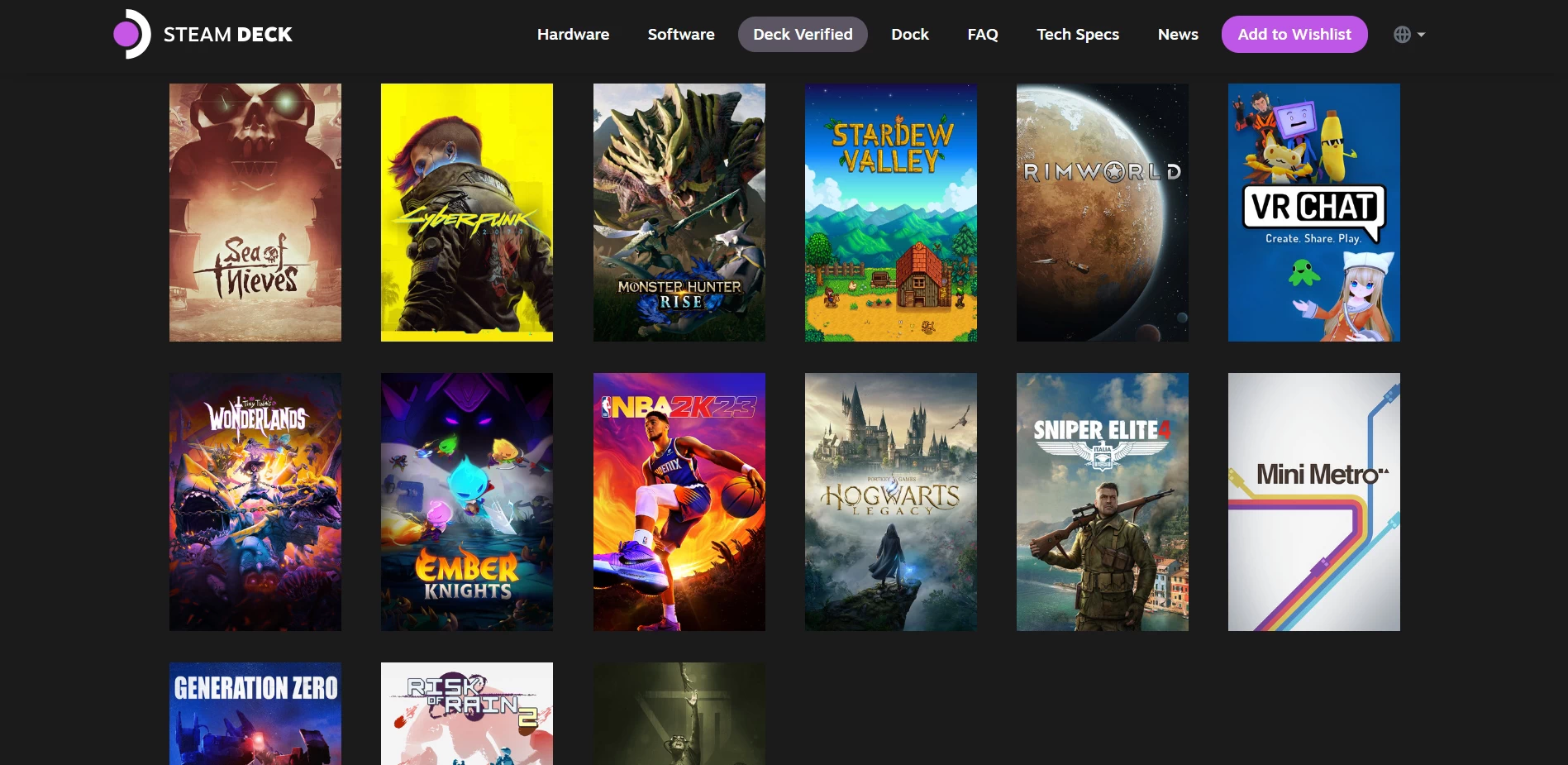Open the RimWorld game tile
This screenshot has width=1568, height=765.
pos(1103,213)
